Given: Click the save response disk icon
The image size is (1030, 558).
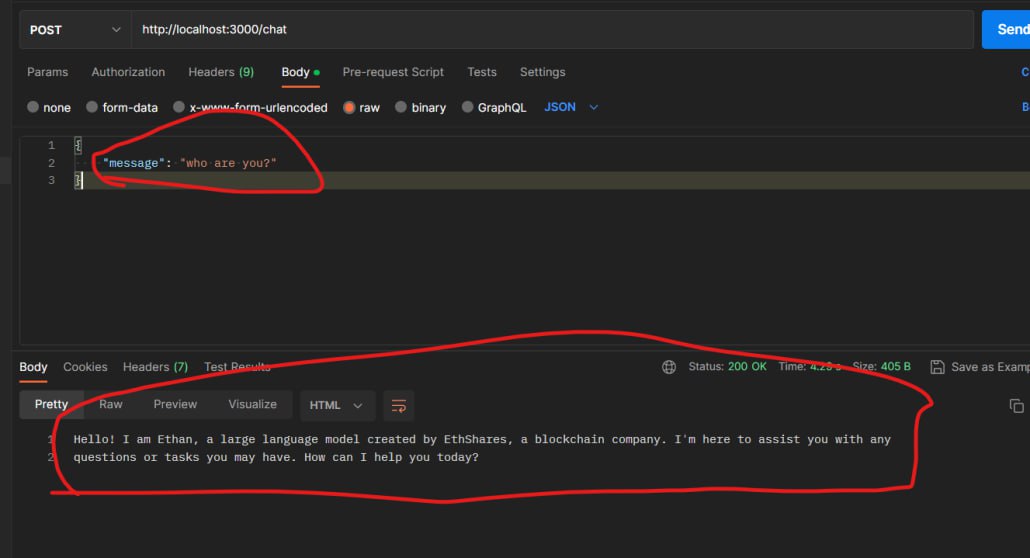Looking at the screenshot, I should pyautogui.click(x=937, y=367).
